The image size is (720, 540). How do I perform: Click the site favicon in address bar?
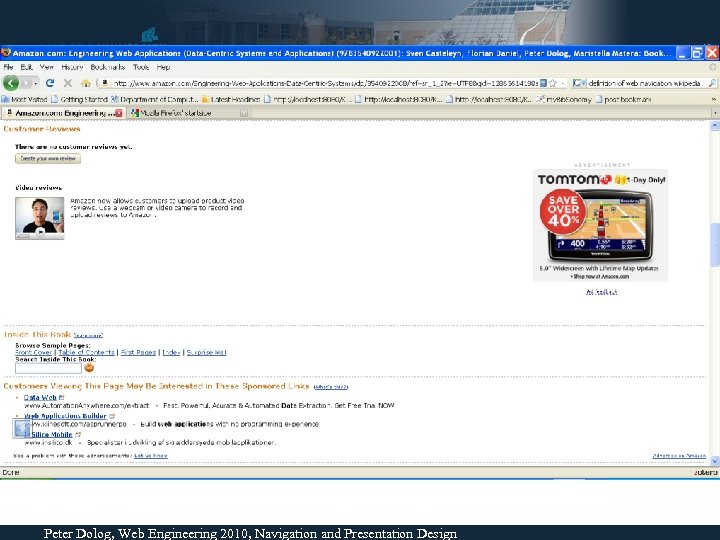[x=105, y=83]
